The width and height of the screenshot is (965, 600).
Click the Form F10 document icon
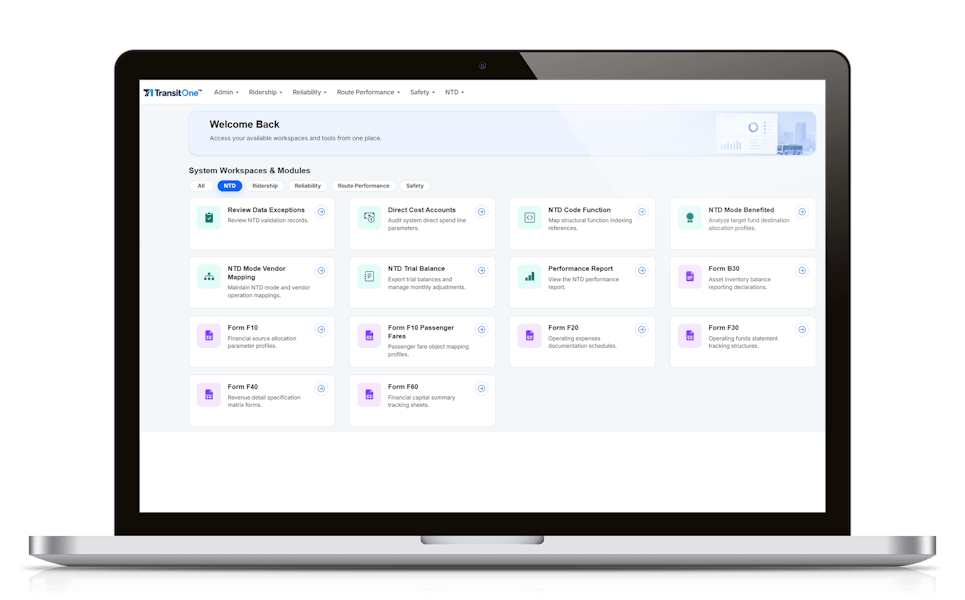click(209, 335)
